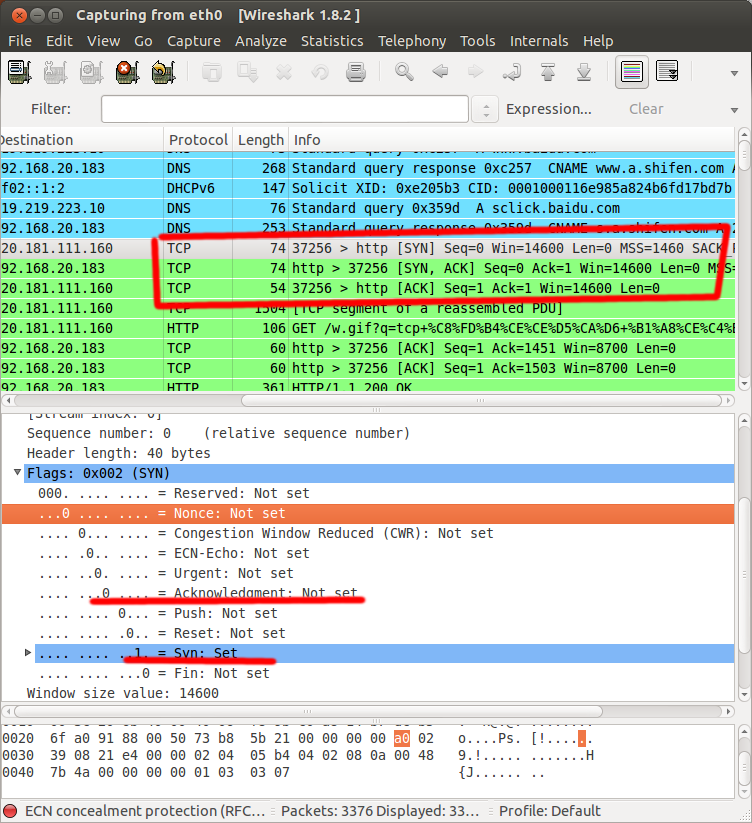The width and height of the screenshot is (752, 823).
Task: Sort by the Length column header
Action: (x=260, y=140)
